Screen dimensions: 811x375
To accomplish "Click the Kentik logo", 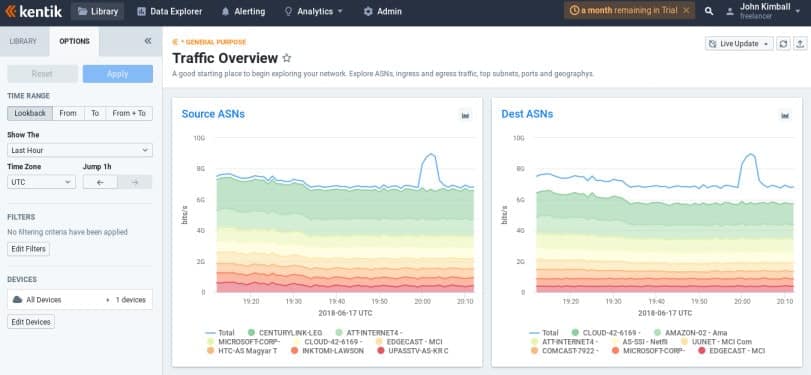I will pos(33,11).
